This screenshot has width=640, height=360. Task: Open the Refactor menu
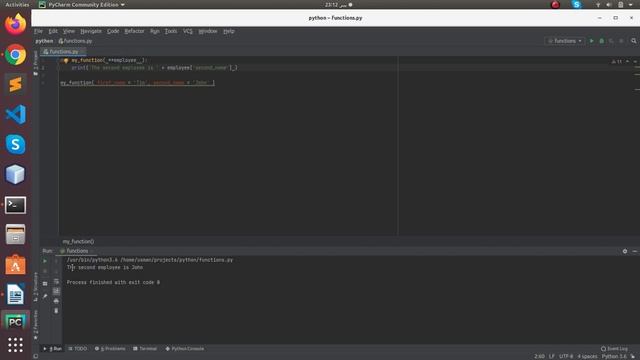click(134, 31)
